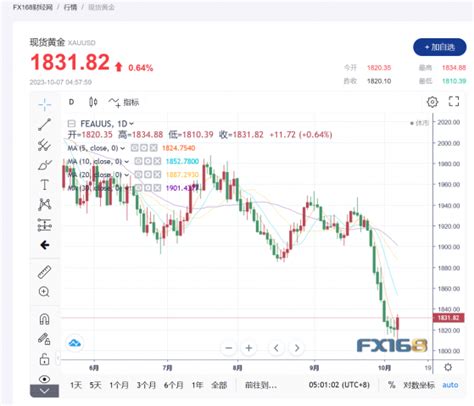This screenshot has height=406, width=474.
Task: Select the brush drawing tool
Action: pyautogui.click(x=45, y=165)
